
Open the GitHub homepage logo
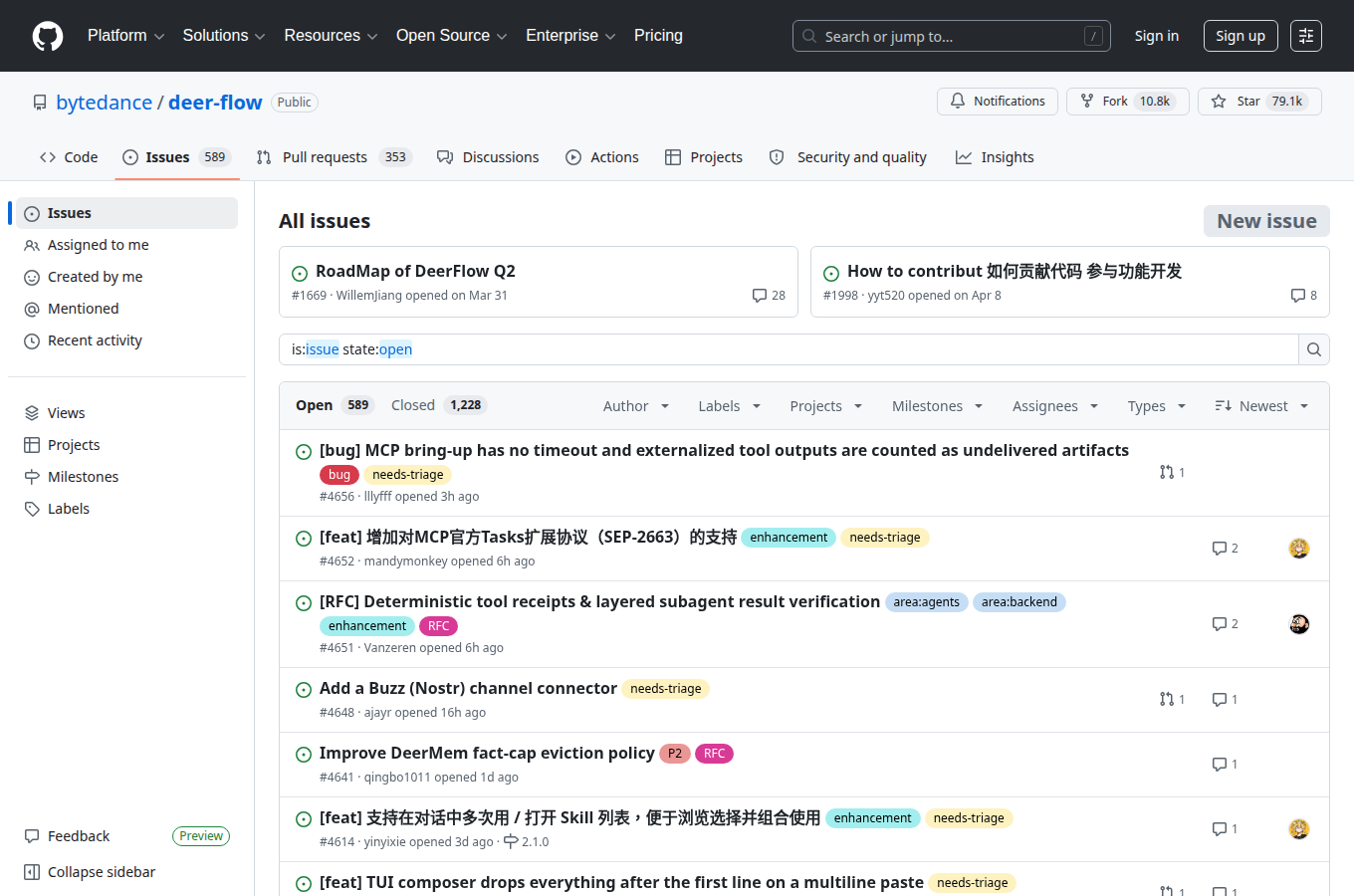coord(48,36)
